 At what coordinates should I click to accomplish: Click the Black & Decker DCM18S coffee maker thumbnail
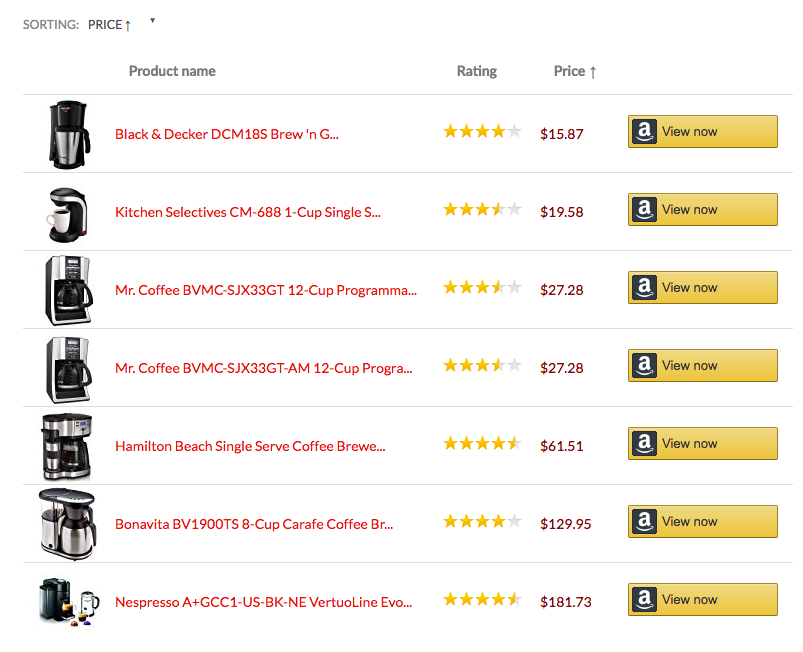(x=67, y=134)
